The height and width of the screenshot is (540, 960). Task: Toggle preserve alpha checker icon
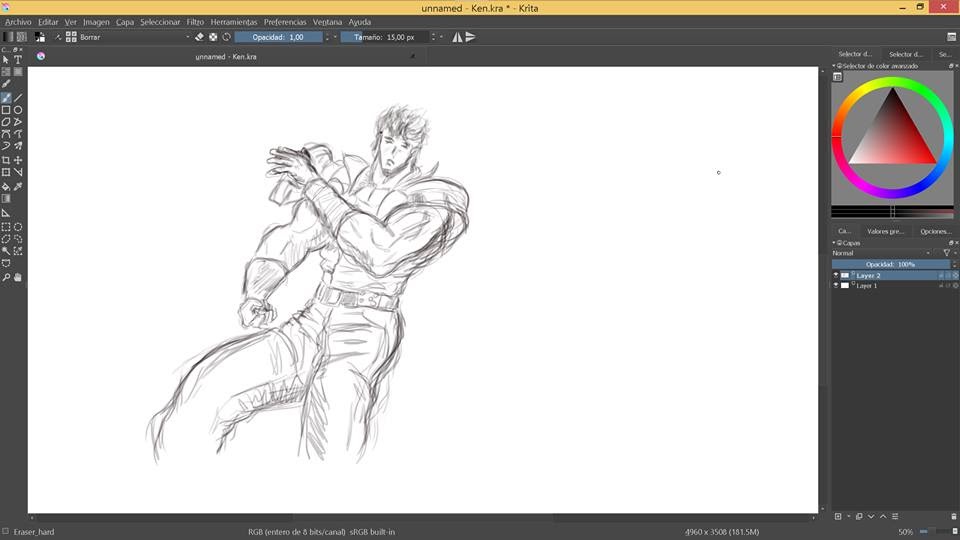213,37
